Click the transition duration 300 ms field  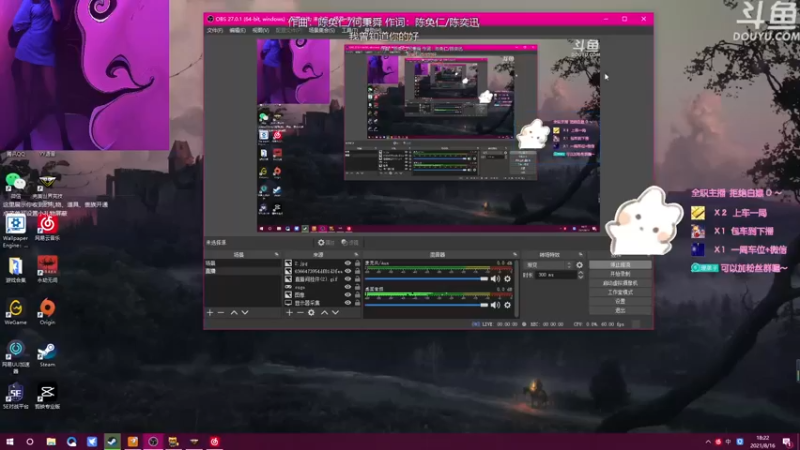[555, 275]
